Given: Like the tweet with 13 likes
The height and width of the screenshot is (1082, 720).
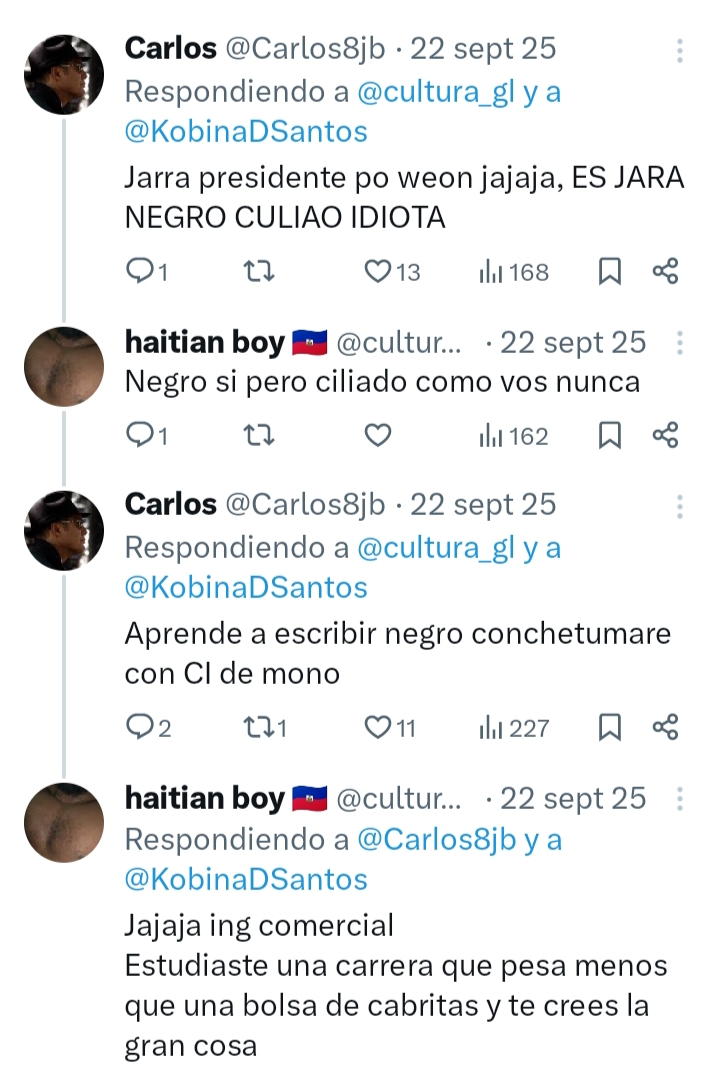Looking at the screenshot, I should (x=377, y=271).
